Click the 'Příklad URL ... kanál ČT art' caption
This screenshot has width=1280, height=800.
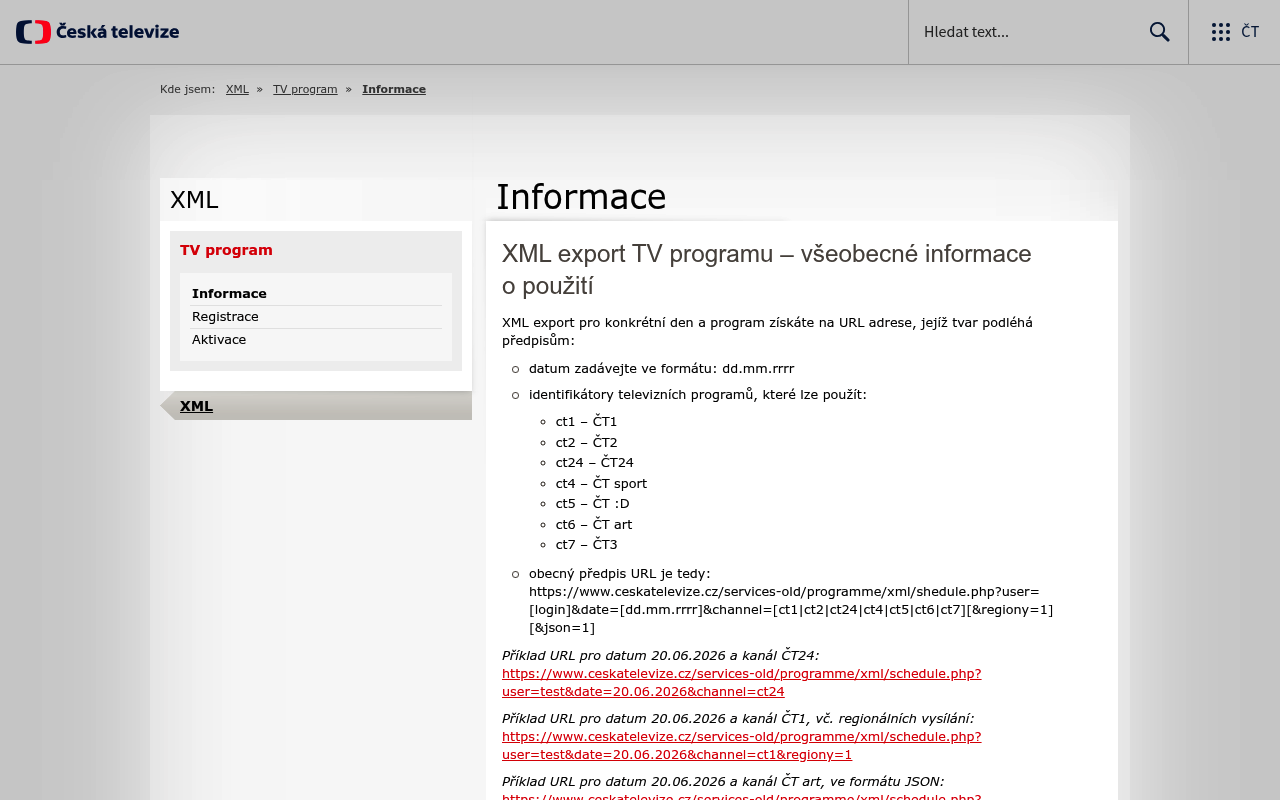tap(723, 781)
